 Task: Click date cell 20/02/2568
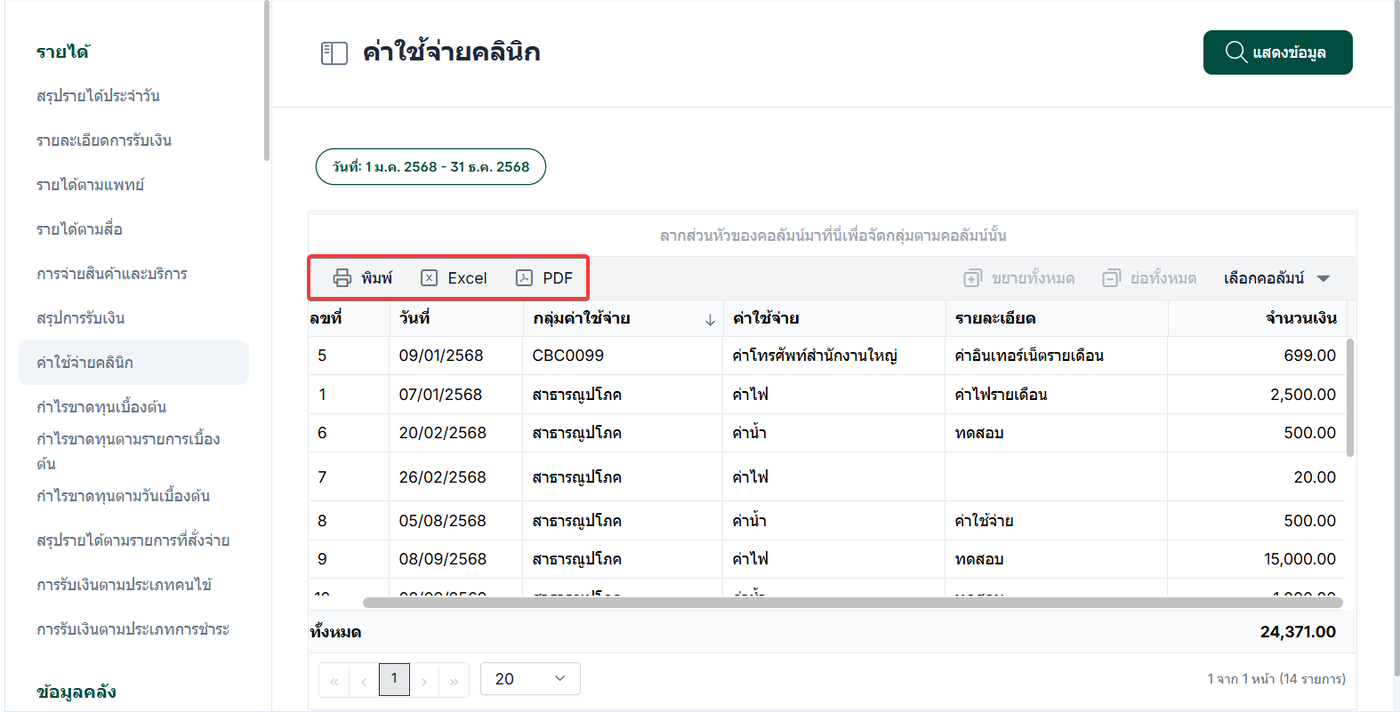tap(456, 433)
